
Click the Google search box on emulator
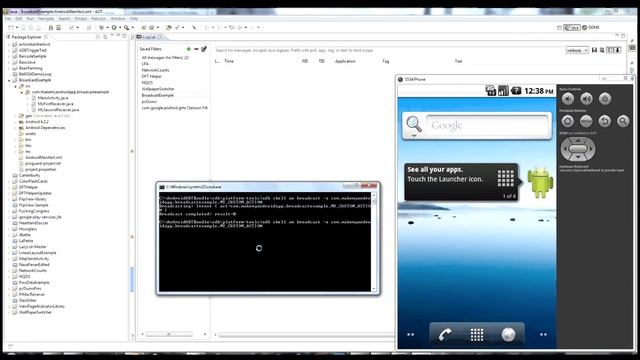tap(487, 125)
